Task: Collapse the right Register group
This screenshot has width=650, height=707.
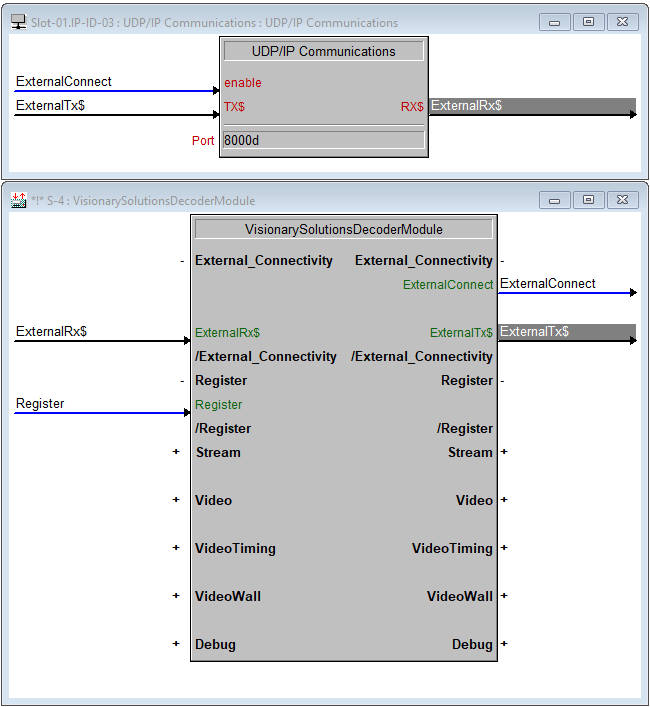Action: point(502,381)
